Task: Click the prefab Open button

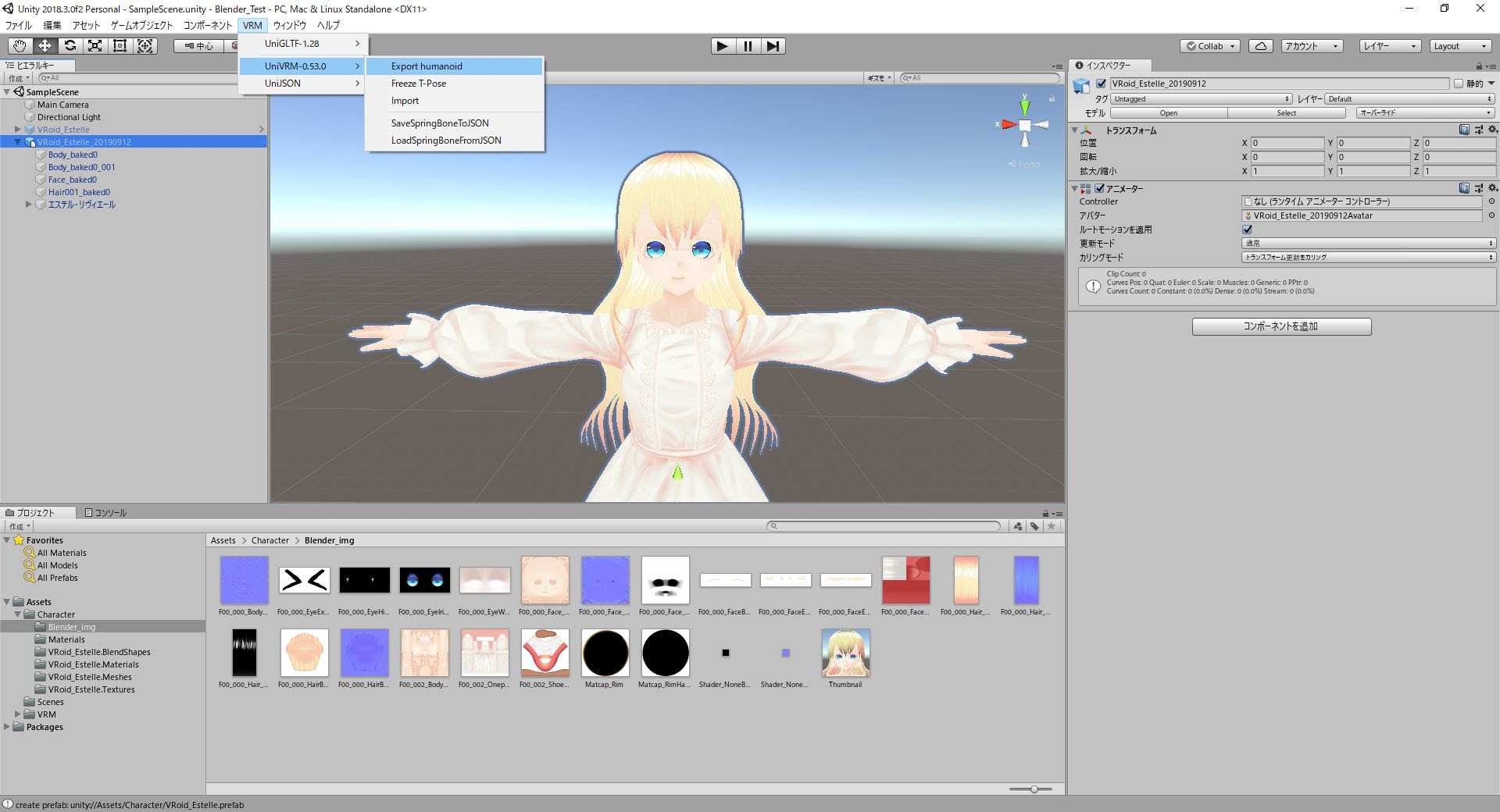Action: (1169, 113)
